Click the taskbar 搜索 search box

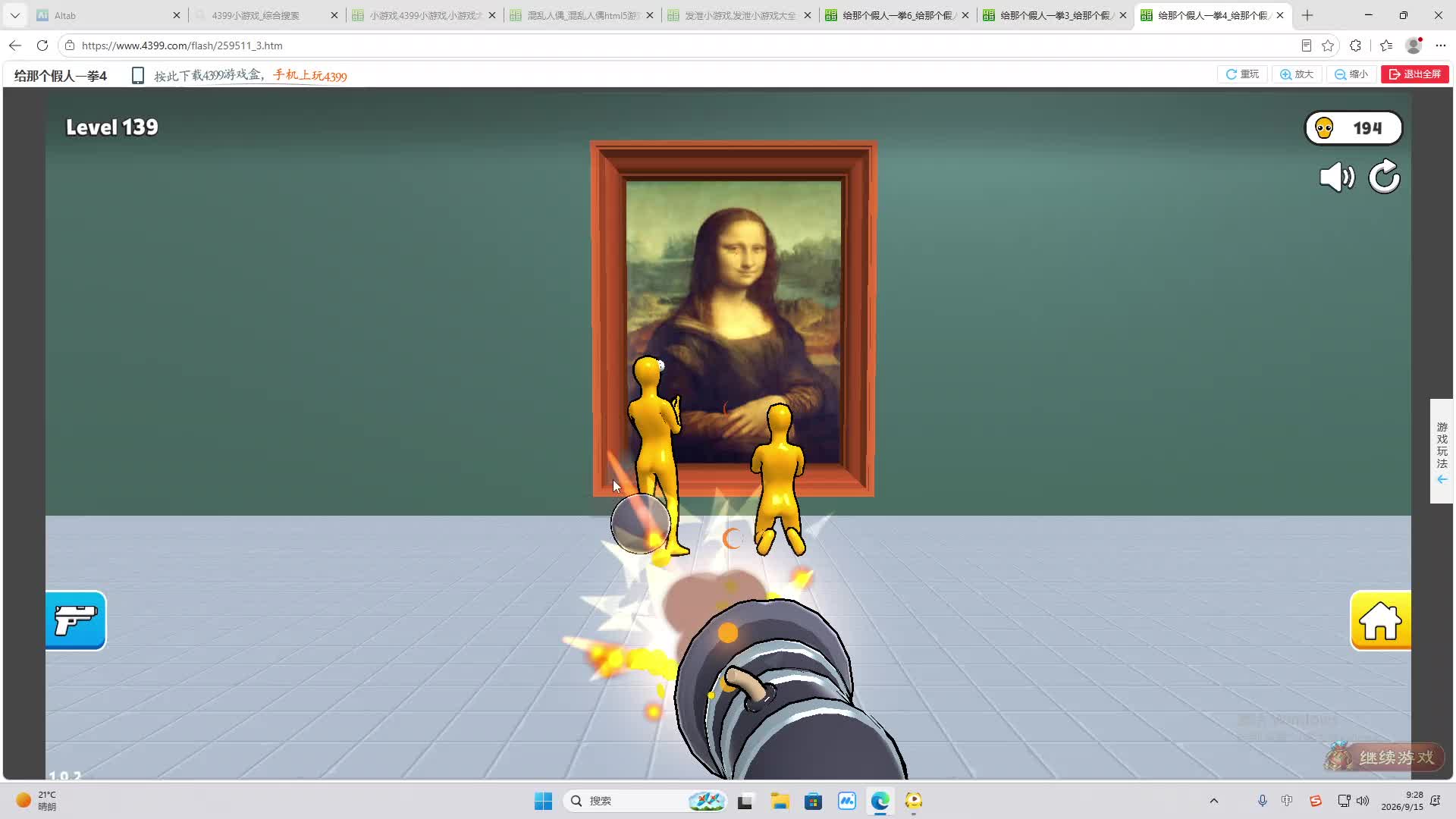(x=645, y=801)
